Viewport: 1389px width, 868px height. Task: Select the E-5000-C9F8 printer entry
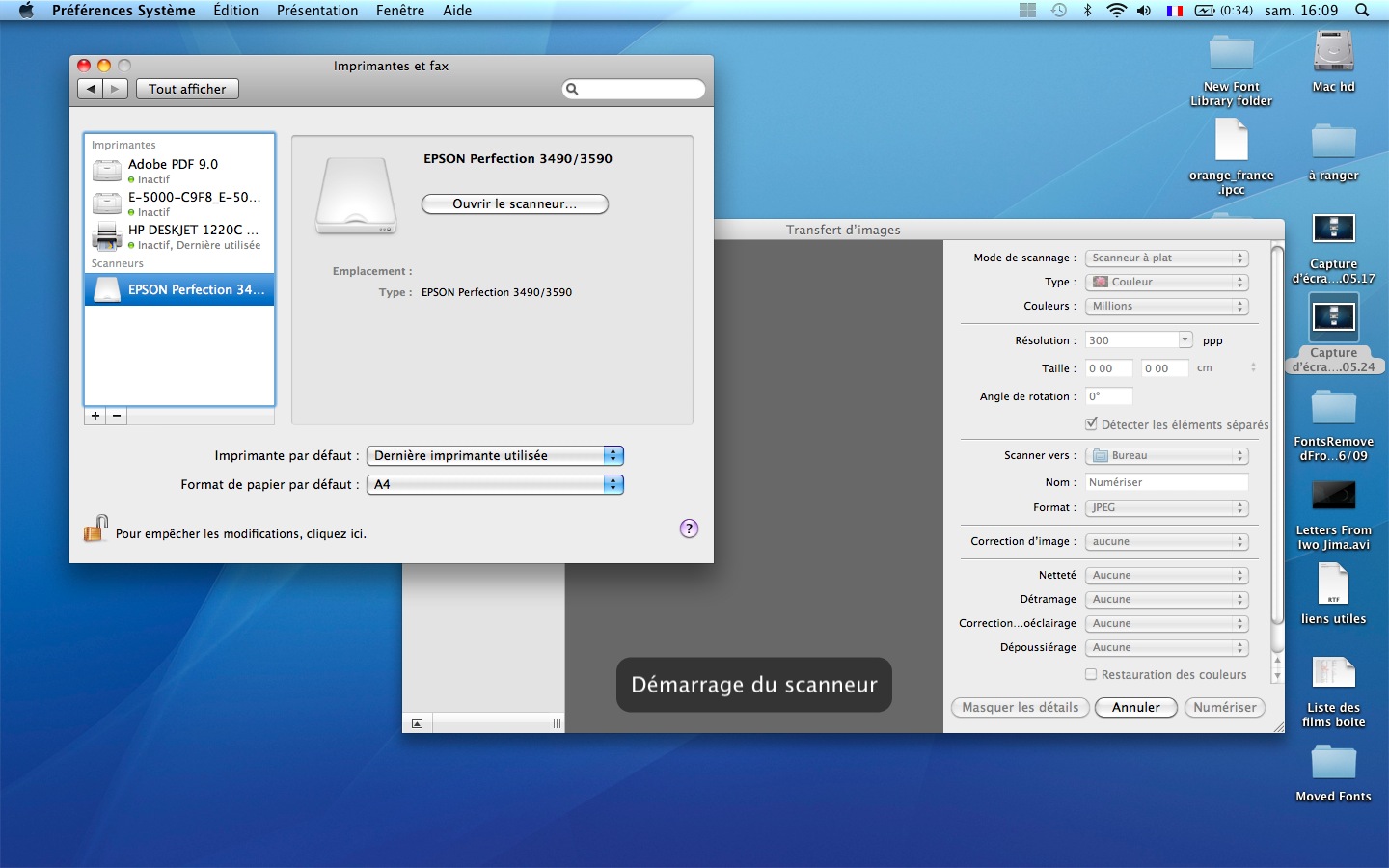pyautogui.click(x=179, y=203)
